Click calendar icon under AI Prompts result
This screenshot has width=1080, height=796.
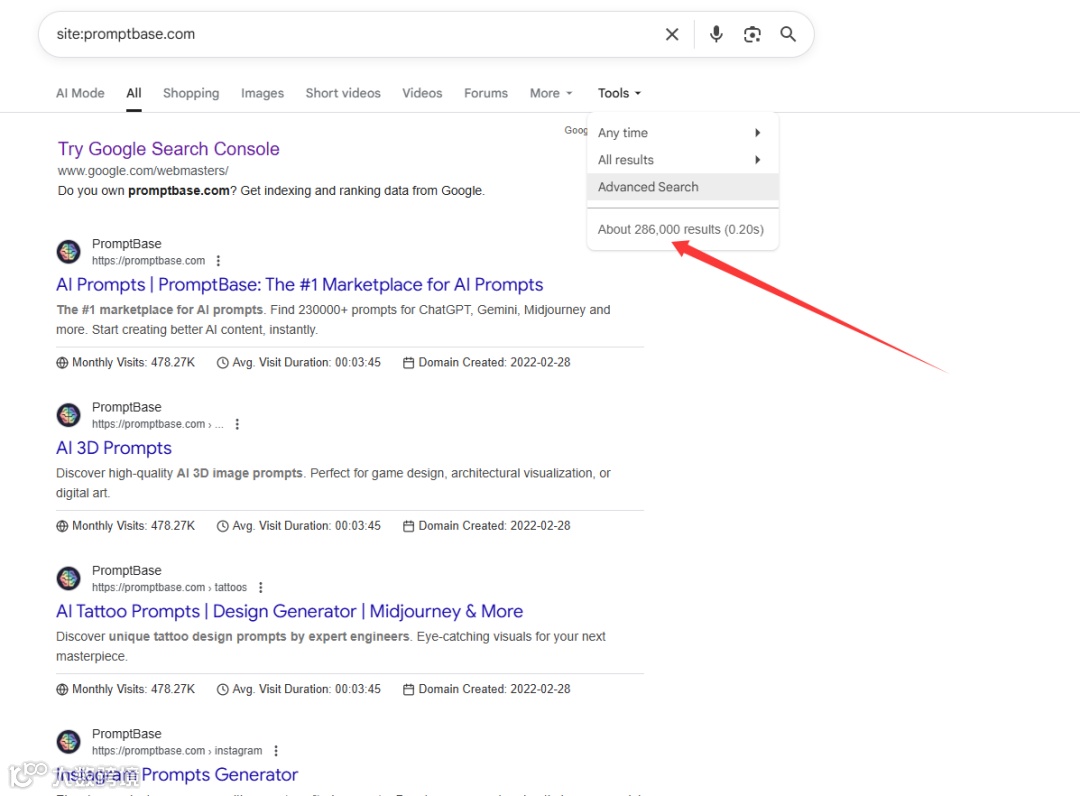pyautogui.click(x=408, y=363)
